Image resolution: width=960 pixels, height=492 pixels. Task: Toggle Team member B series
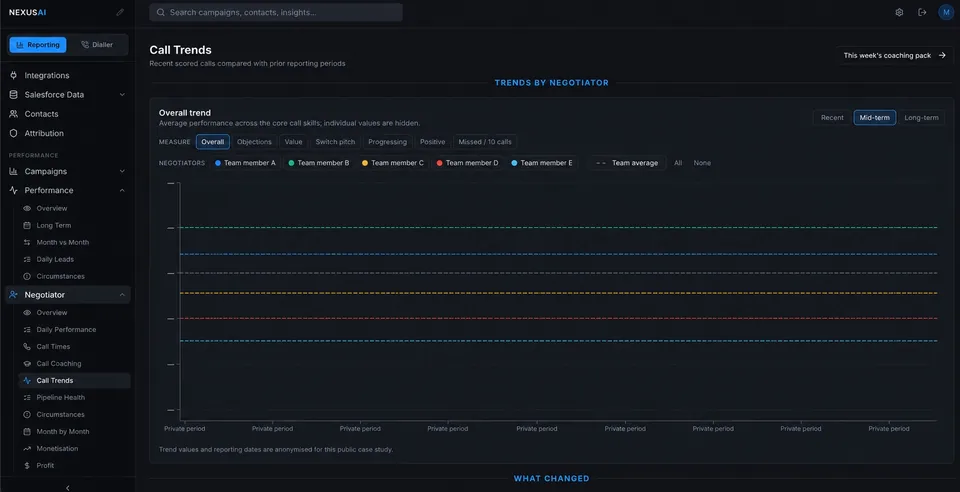click(x=318, y=163)
